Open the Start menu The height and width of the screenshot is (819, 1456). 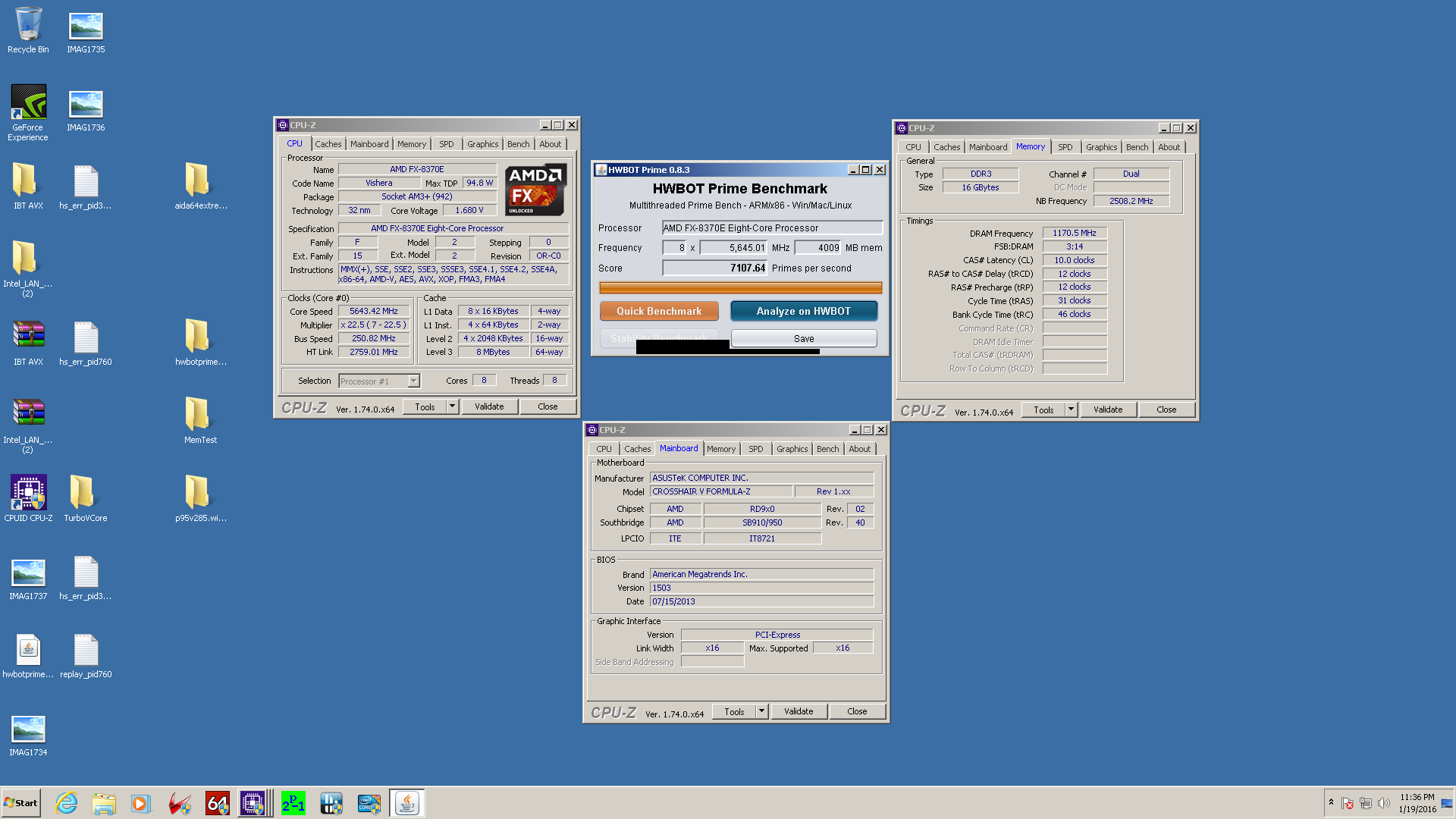20,803
